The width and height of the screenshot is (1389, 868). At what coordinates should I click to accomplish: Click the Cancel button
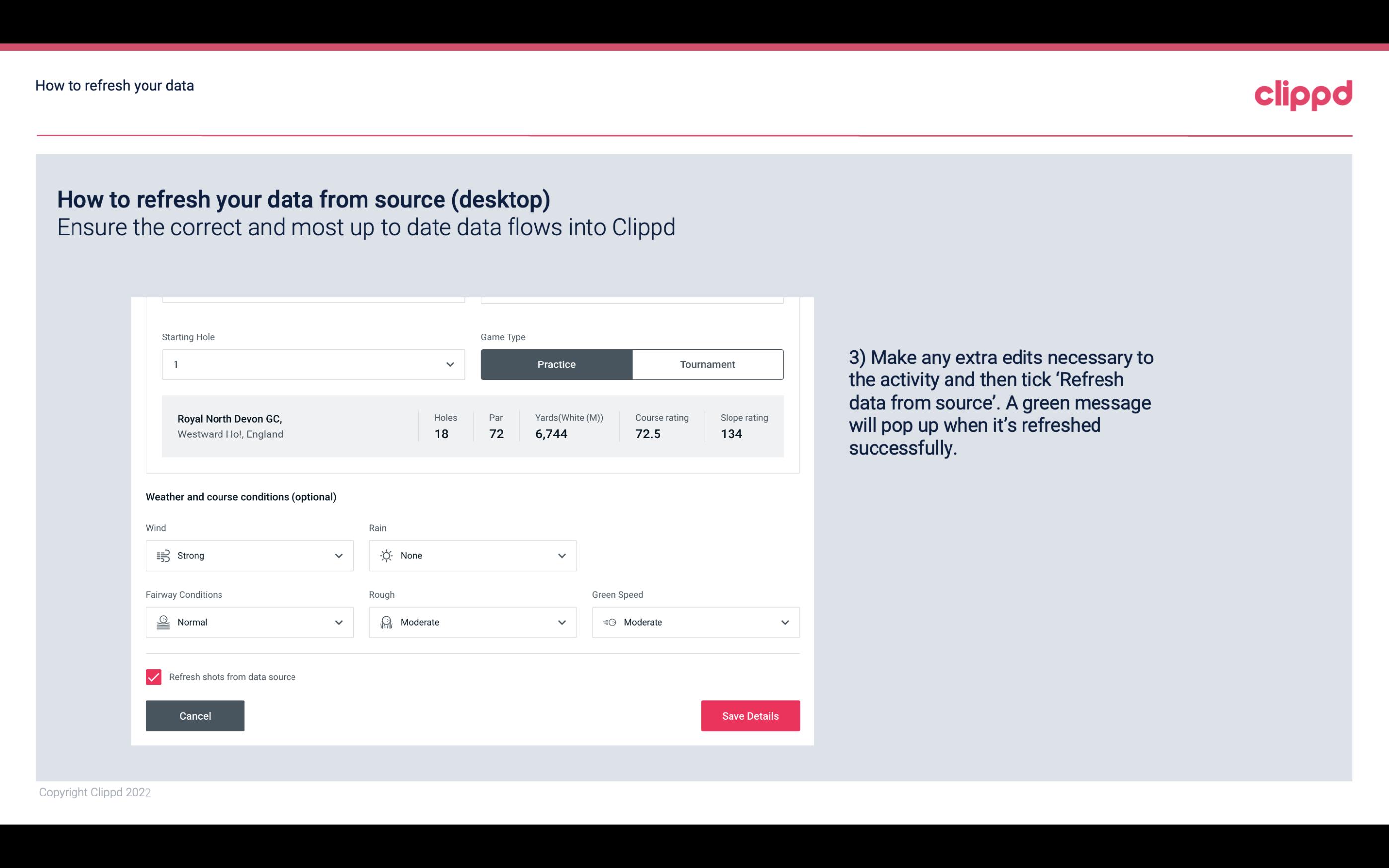click(x=195, y=716)
